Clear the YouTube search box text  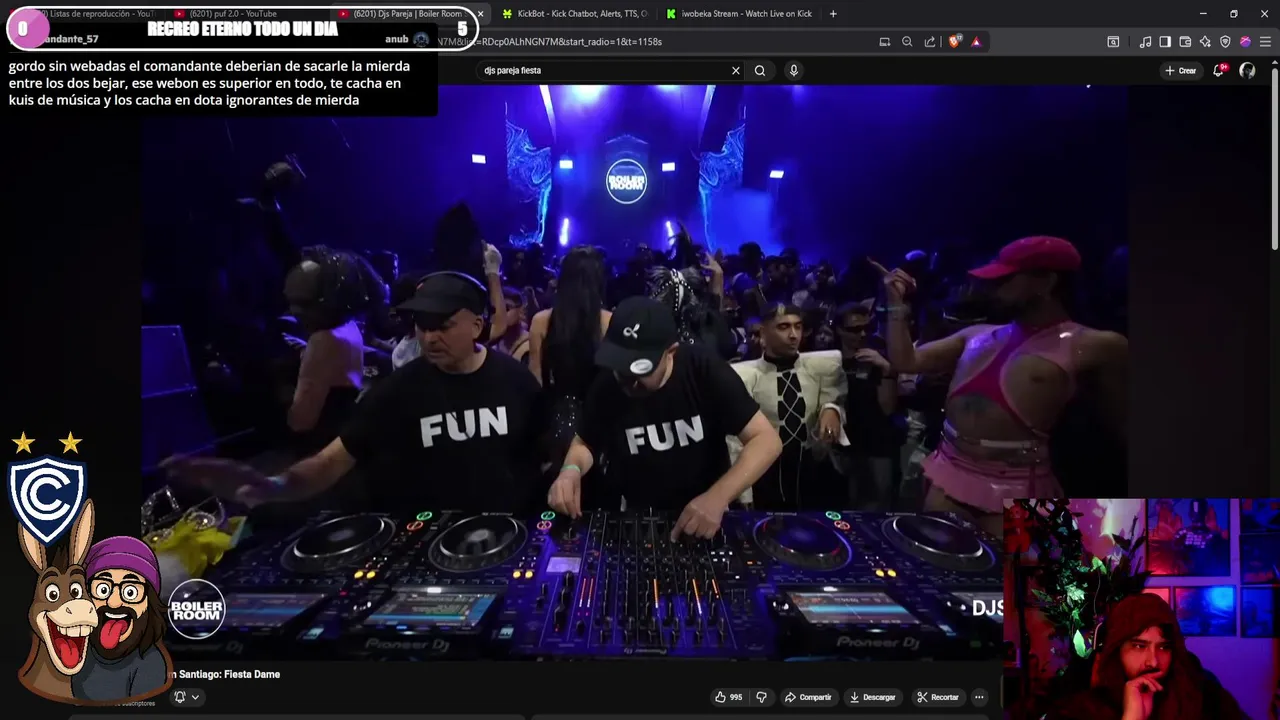point(736,70)
